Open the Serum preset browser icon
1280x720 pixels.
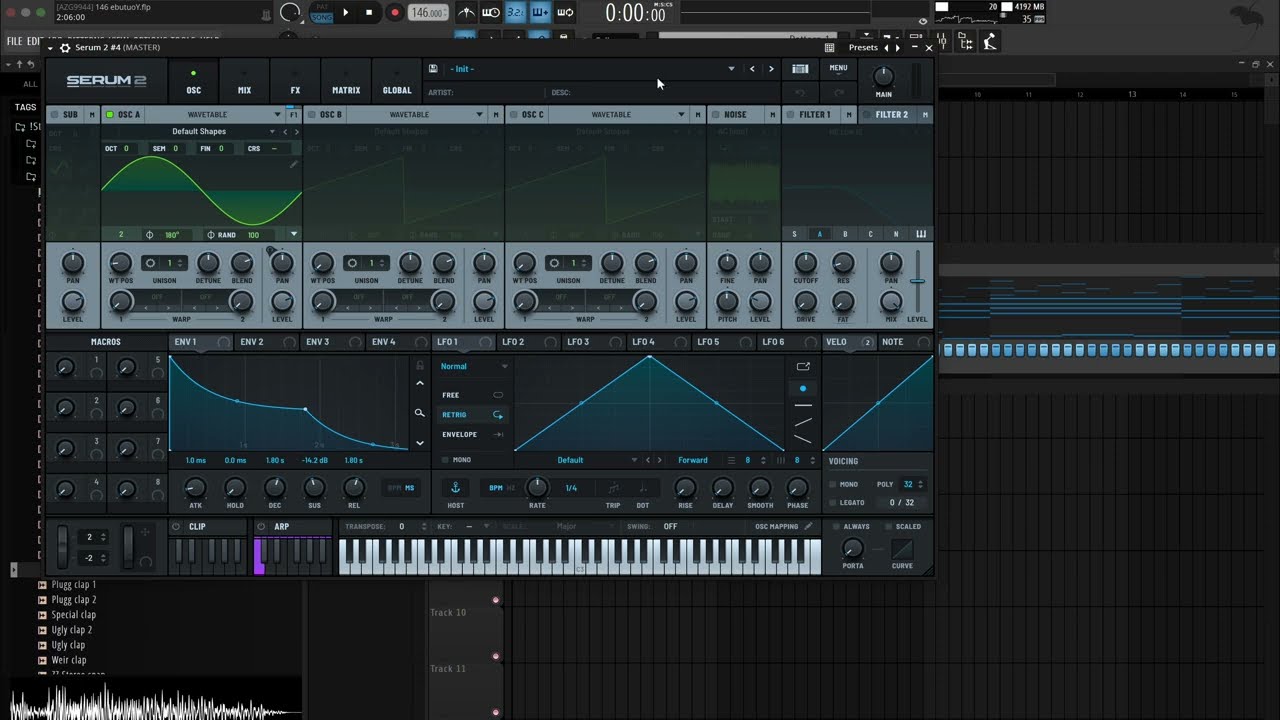tap(800, 69)
